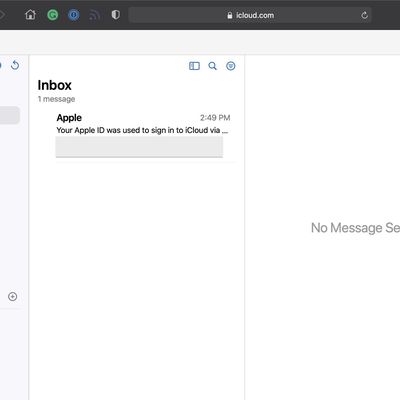Open the privacy shield report icon
The width and height of the screenshot is (400, 400).
pos(116,15)
